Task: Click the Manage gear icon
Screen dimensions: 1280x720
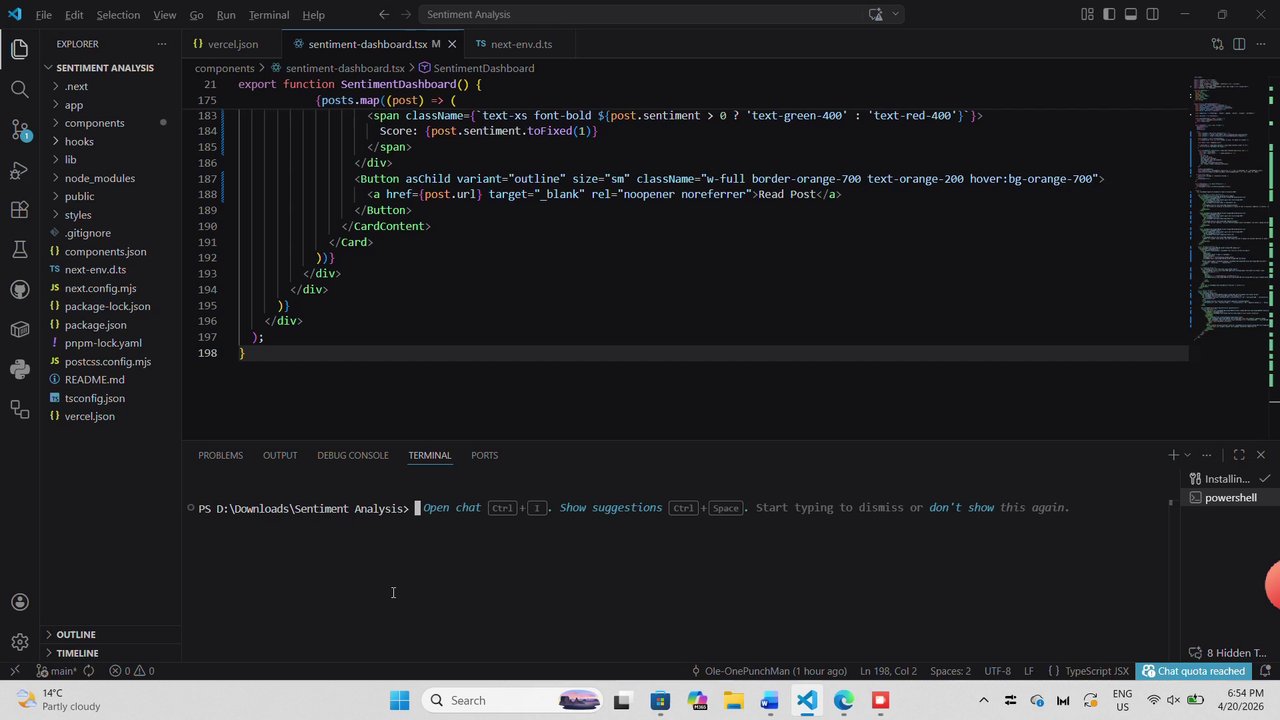Action: click(19, 642)
